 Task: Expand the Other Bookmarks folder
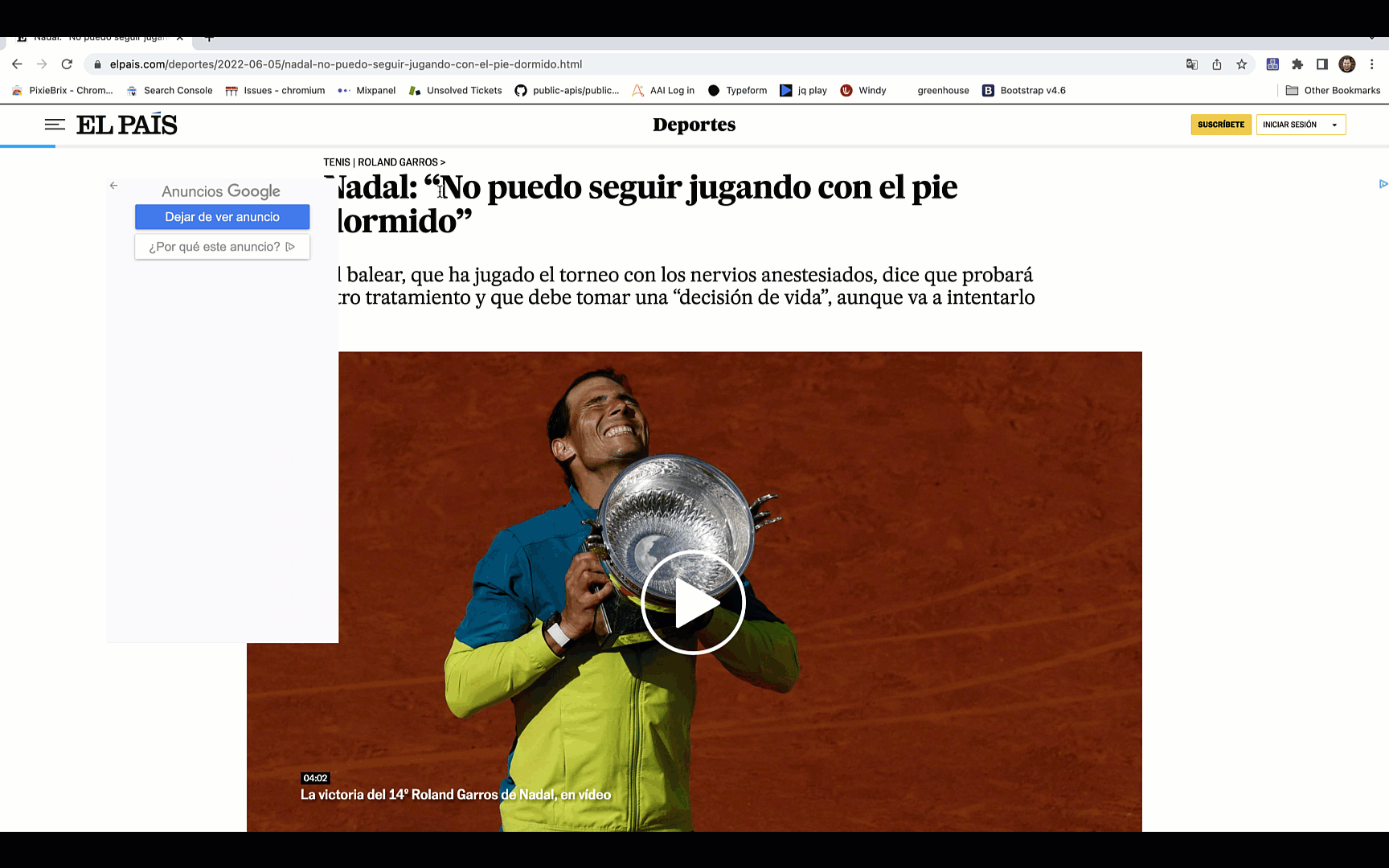[1333, 91]
